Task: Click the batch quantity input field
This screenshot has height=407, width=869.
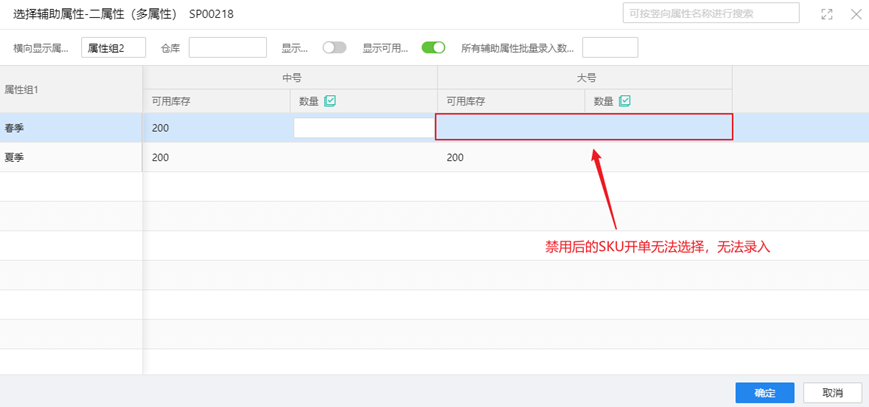Action: (609, 48)
